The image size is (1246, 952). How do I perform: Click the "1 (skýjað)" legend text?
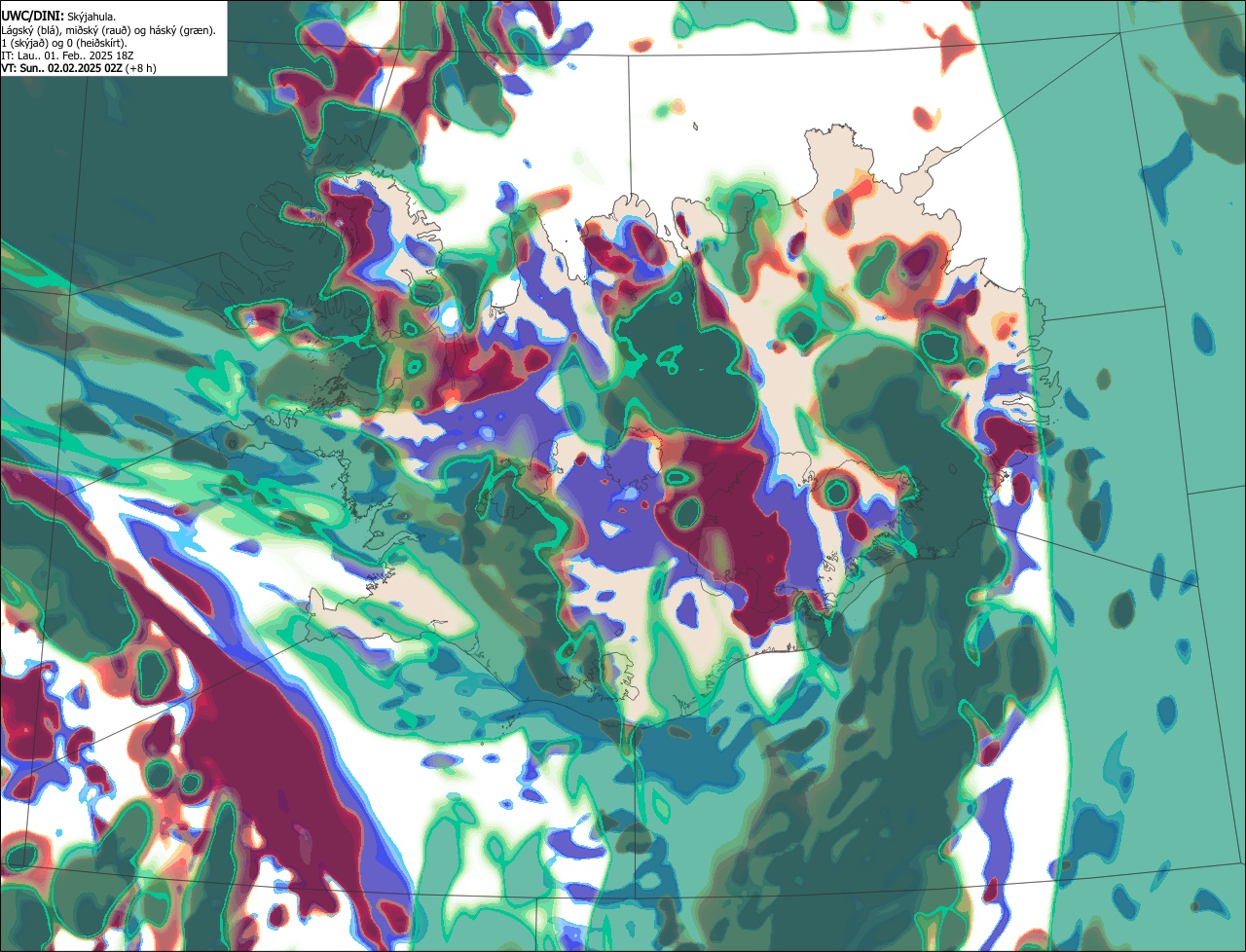click(x=24, y=43)
